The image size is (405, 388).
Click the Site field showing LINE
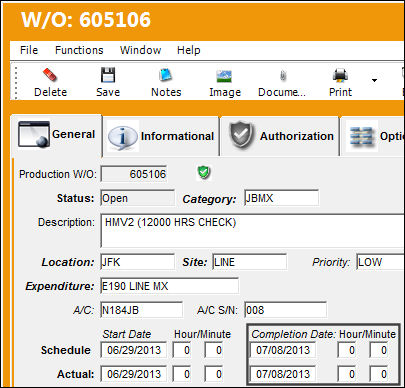click(249, 262)
